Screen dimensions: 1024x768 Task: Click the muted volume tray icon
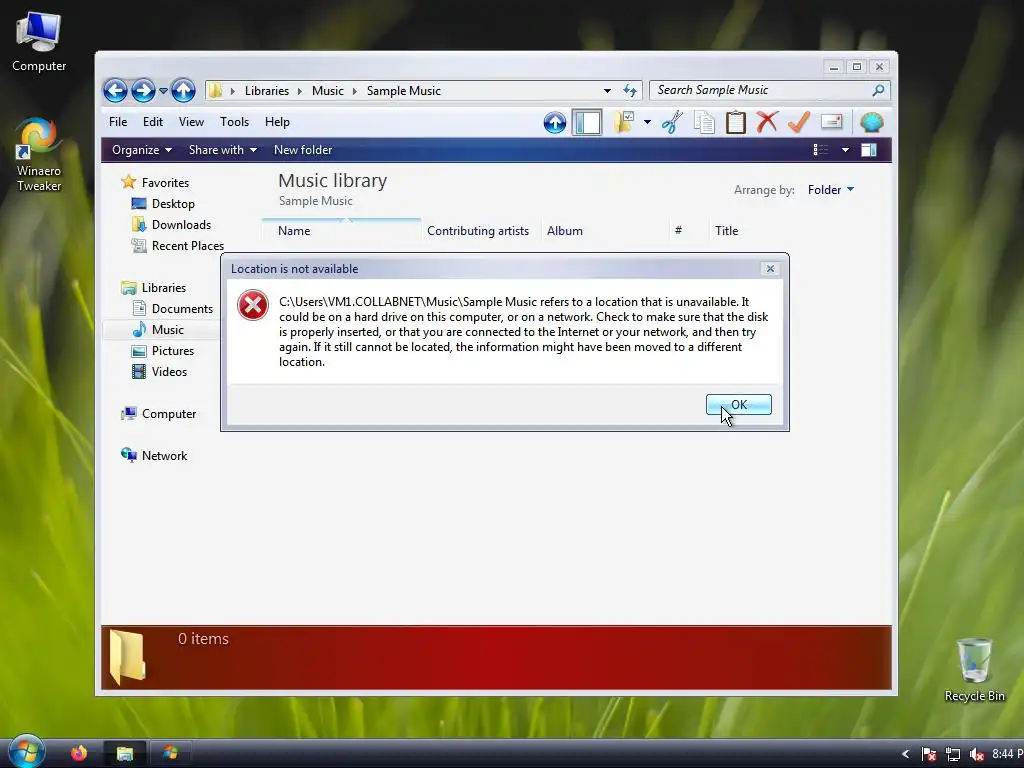coord(976,755)
